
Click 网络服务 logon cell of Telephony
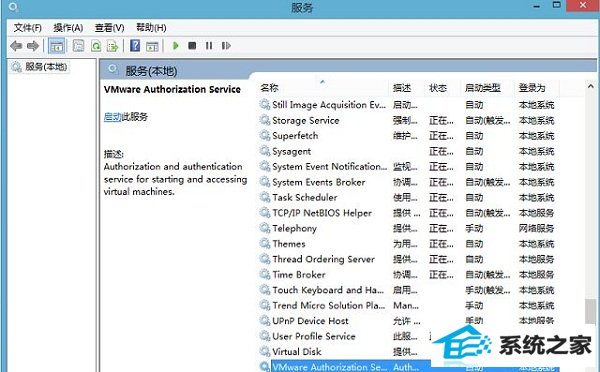(536, 228)
